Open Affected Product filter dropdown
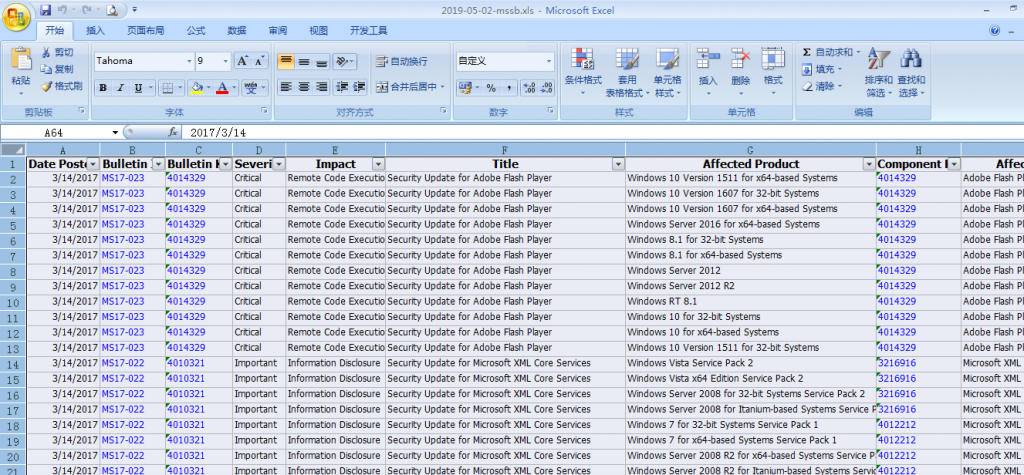1024x475 pixels. (x=869, y=164)
